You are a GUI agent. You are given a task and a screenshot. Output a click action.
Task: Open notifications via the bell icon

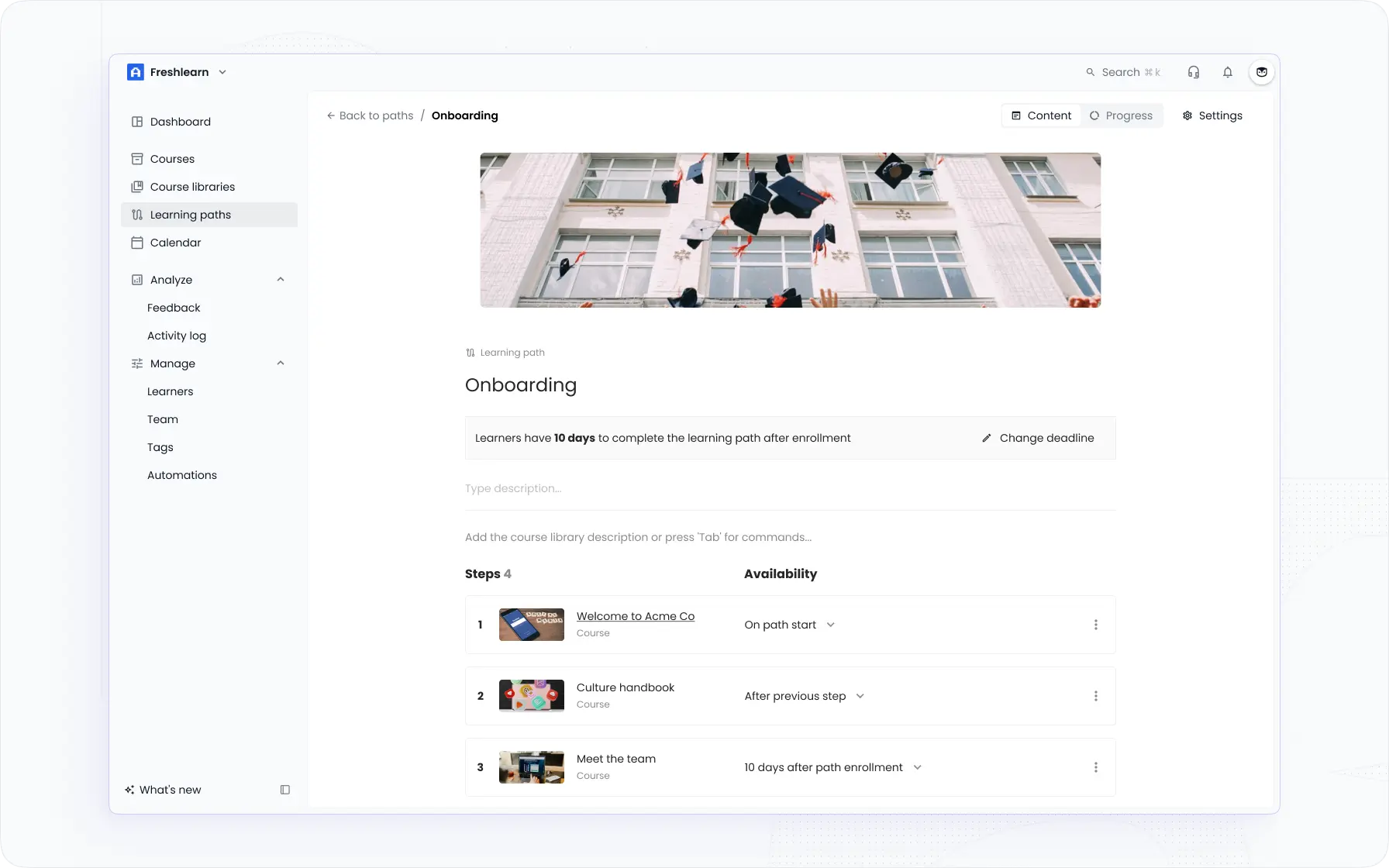(1227, 71)
